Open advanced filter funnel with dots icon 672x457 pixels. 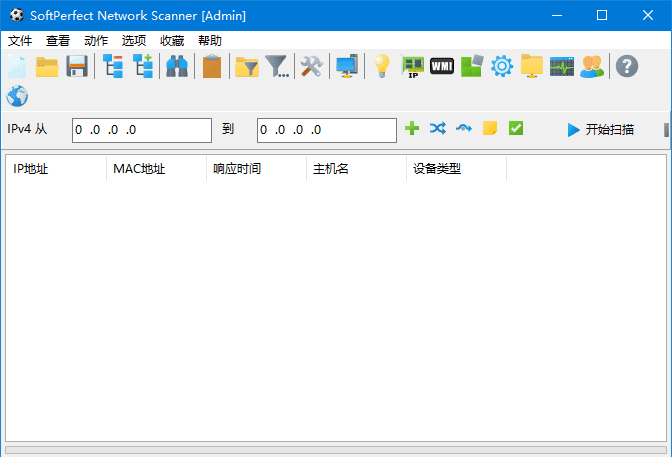277,66
